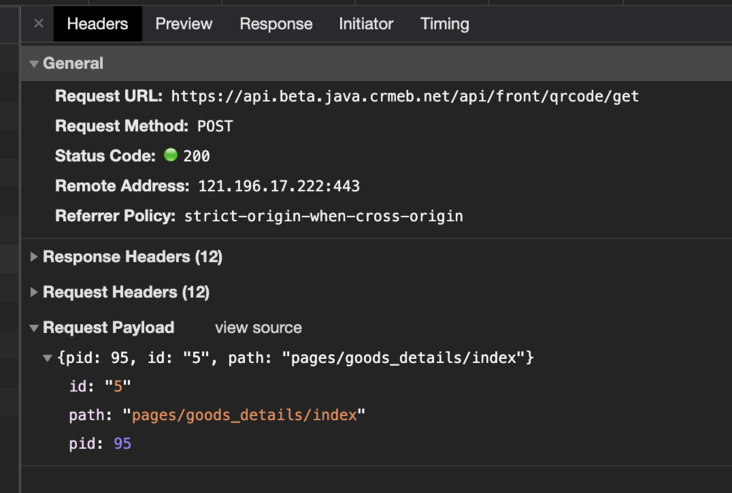Image resolution: width=732 pixels, height=493 pixels.
Task: Open the Preview tab
Action: click(x=184, y=23)
